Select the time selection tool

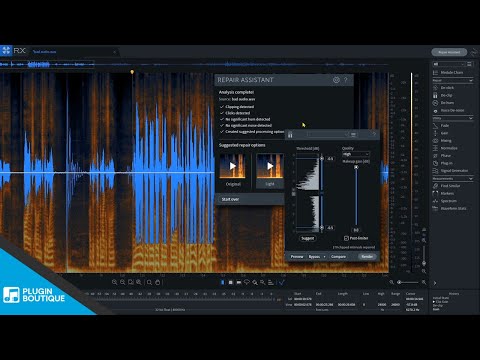tap(222, 282)
